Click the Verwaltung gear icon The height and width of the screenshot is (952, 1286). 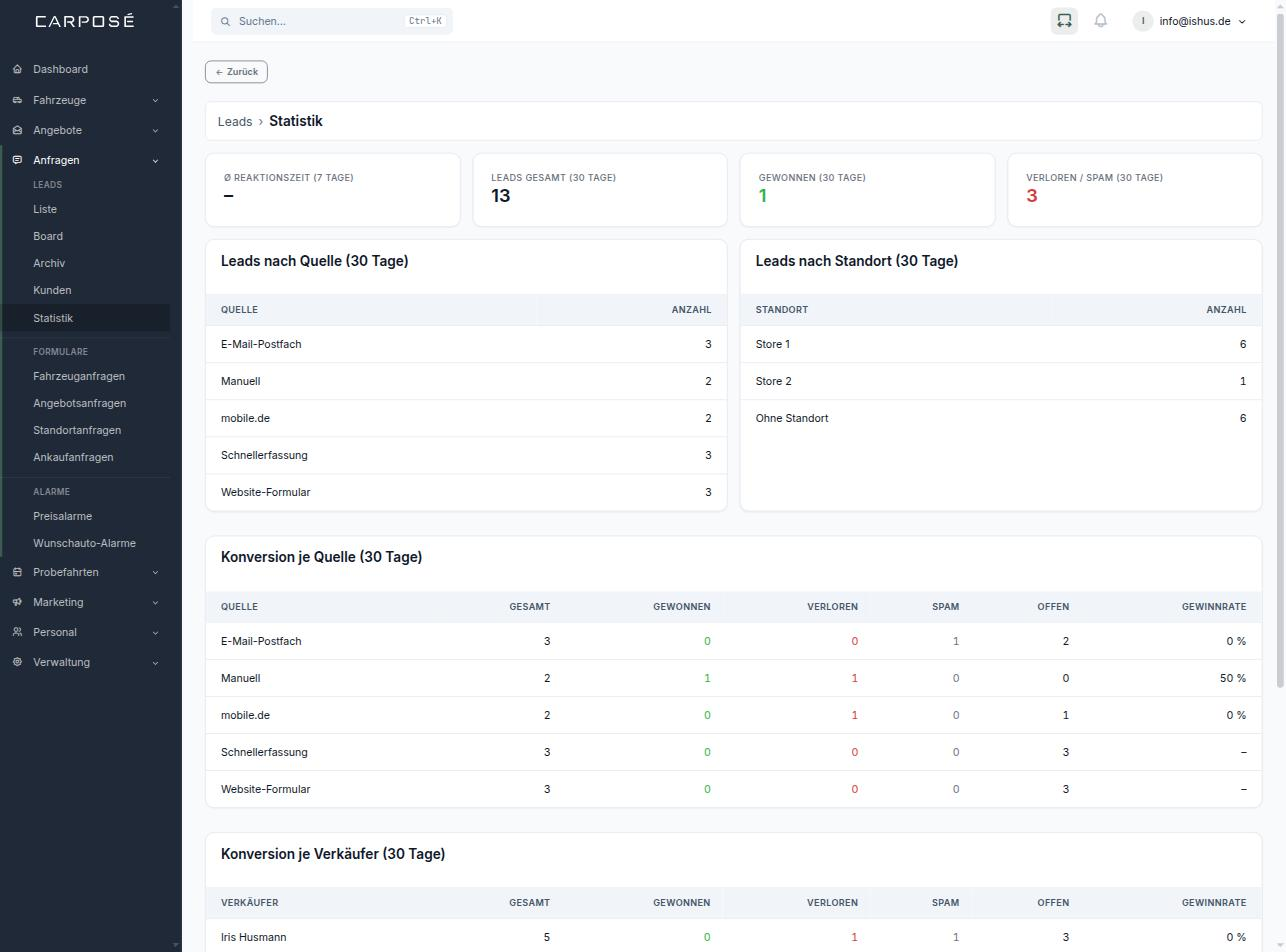(x=17, y=662)
